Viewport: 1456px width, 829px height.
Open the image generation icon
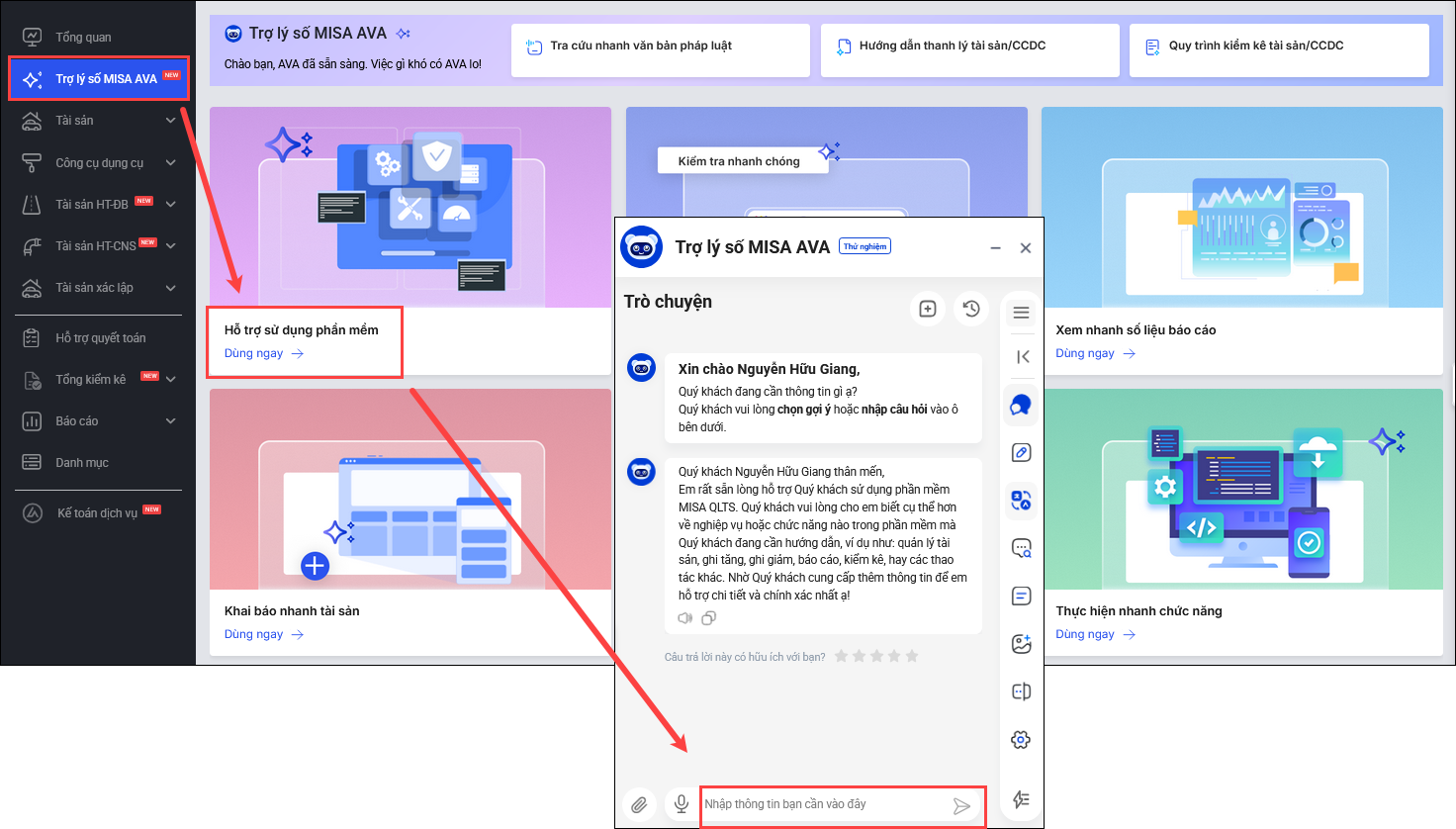pos(1022,644)
